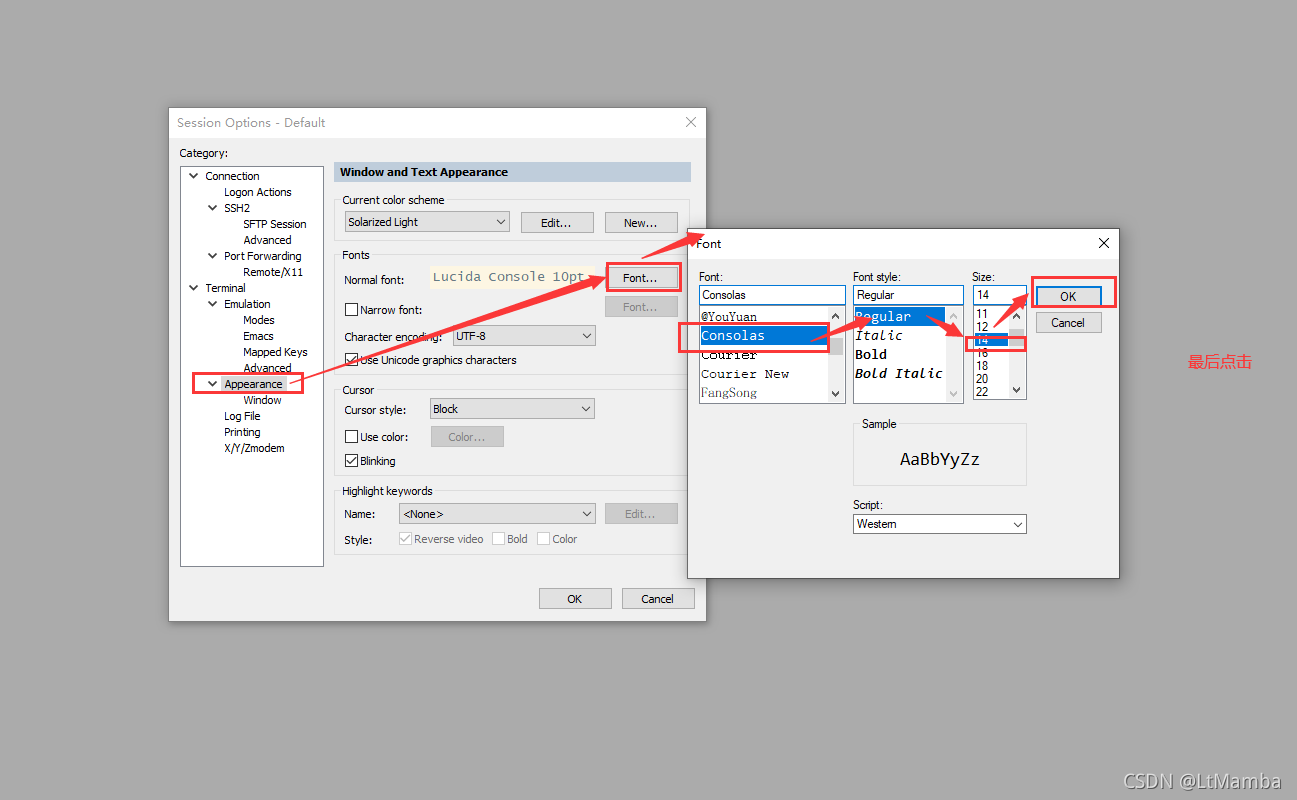The height and width of the screenshot is (800, 1297).
Task: Select Logon Actions in category tree
Action: tap(258, 192)
